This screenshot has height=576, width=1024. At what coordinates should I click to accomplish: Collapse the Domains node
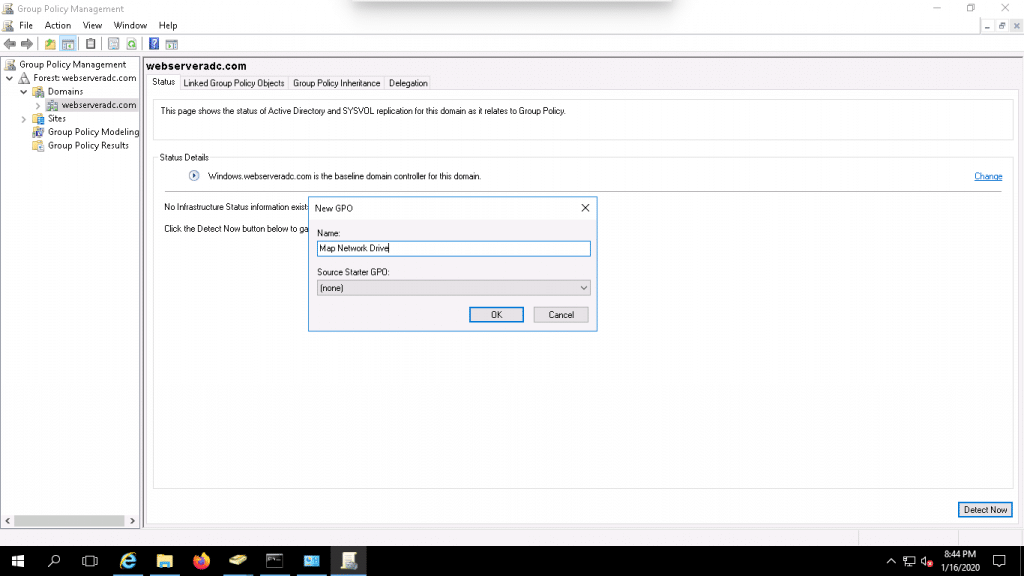click(24, 91)
